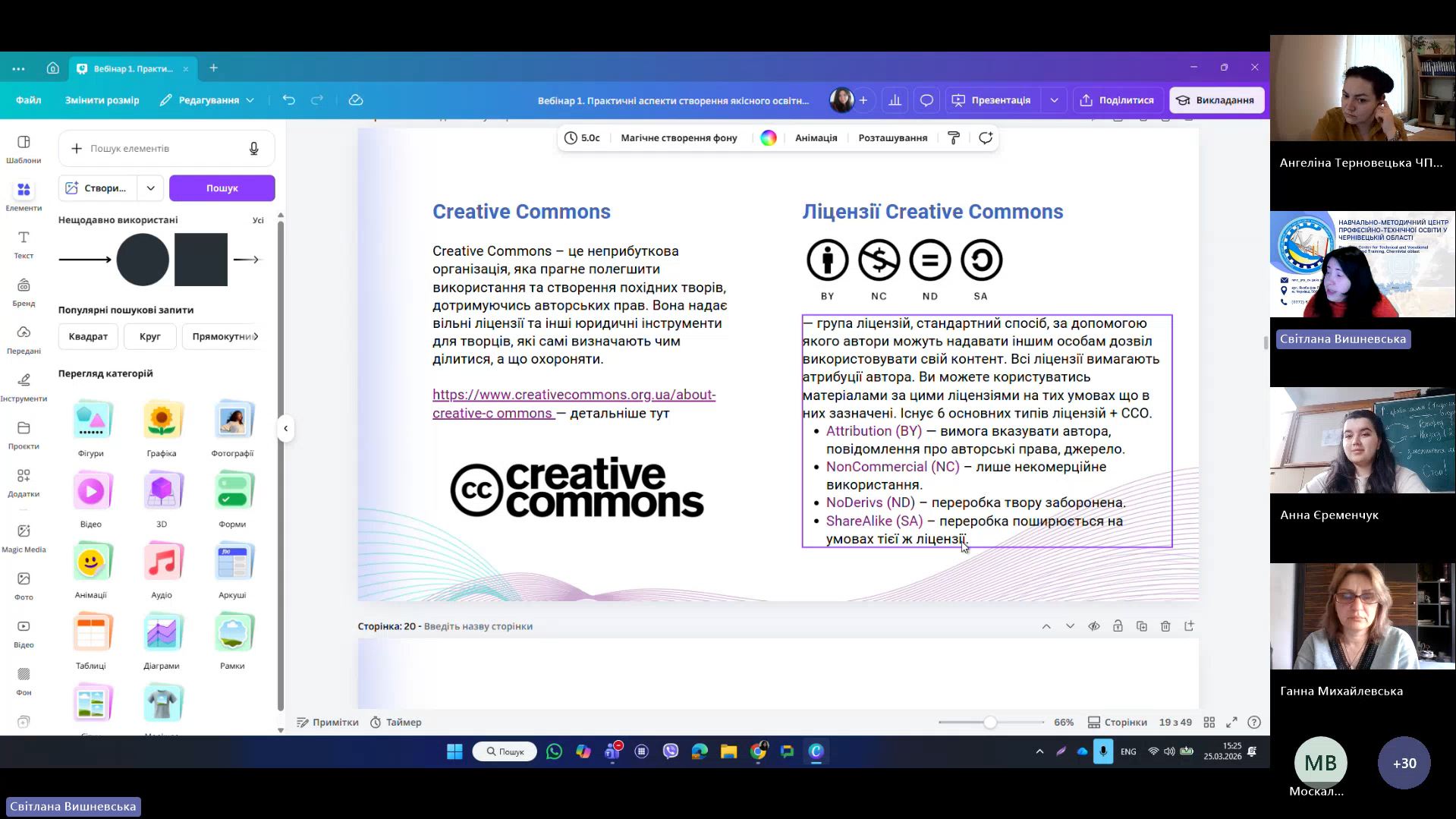The height and width of the screenshot is (819, 1456).
Task: Click the cloud save status icon
Action: [x=356, y=100]
